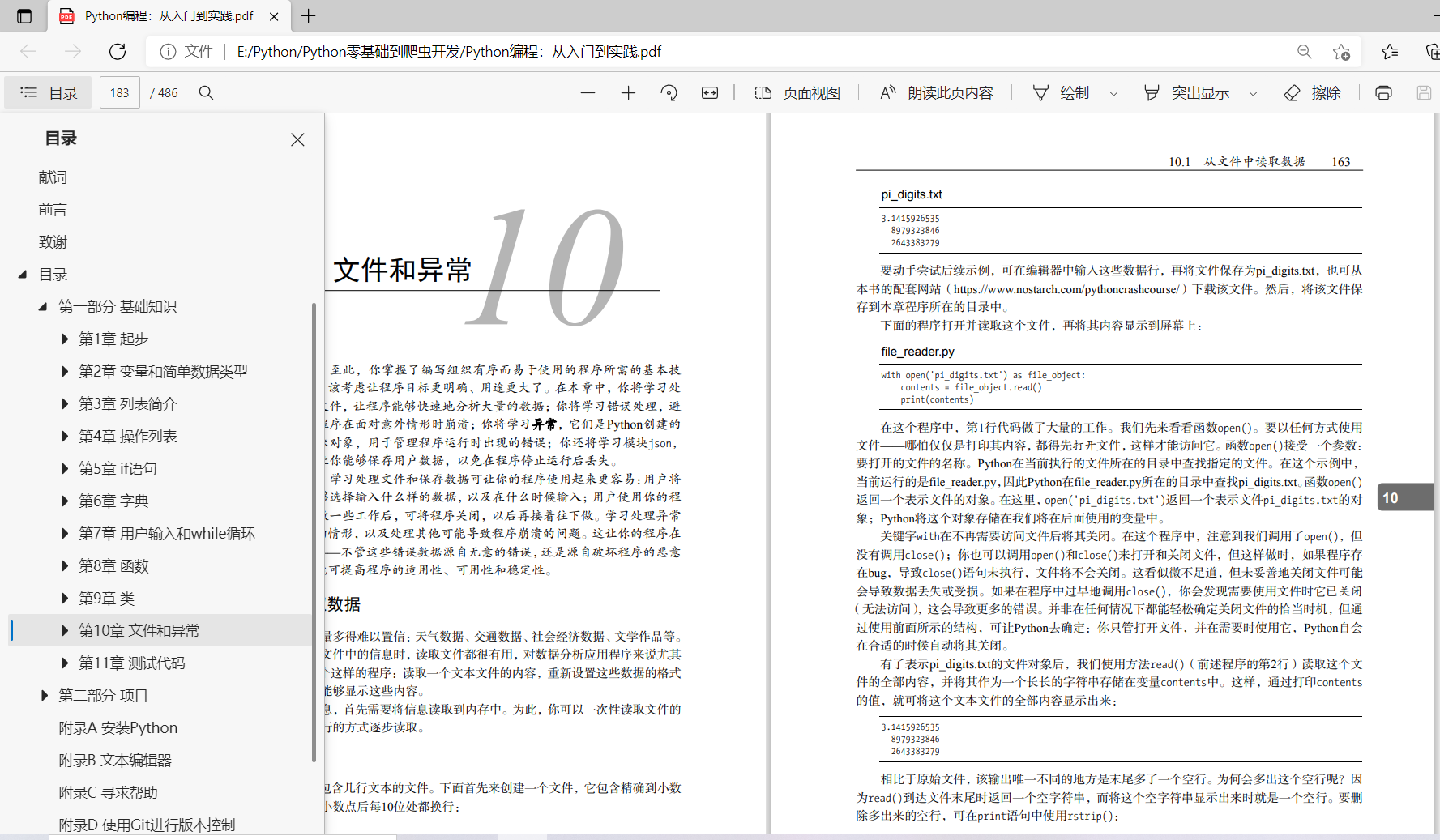Search inside the PDF document
This screenshot has height=840, width=1440.
pos(207,93)
